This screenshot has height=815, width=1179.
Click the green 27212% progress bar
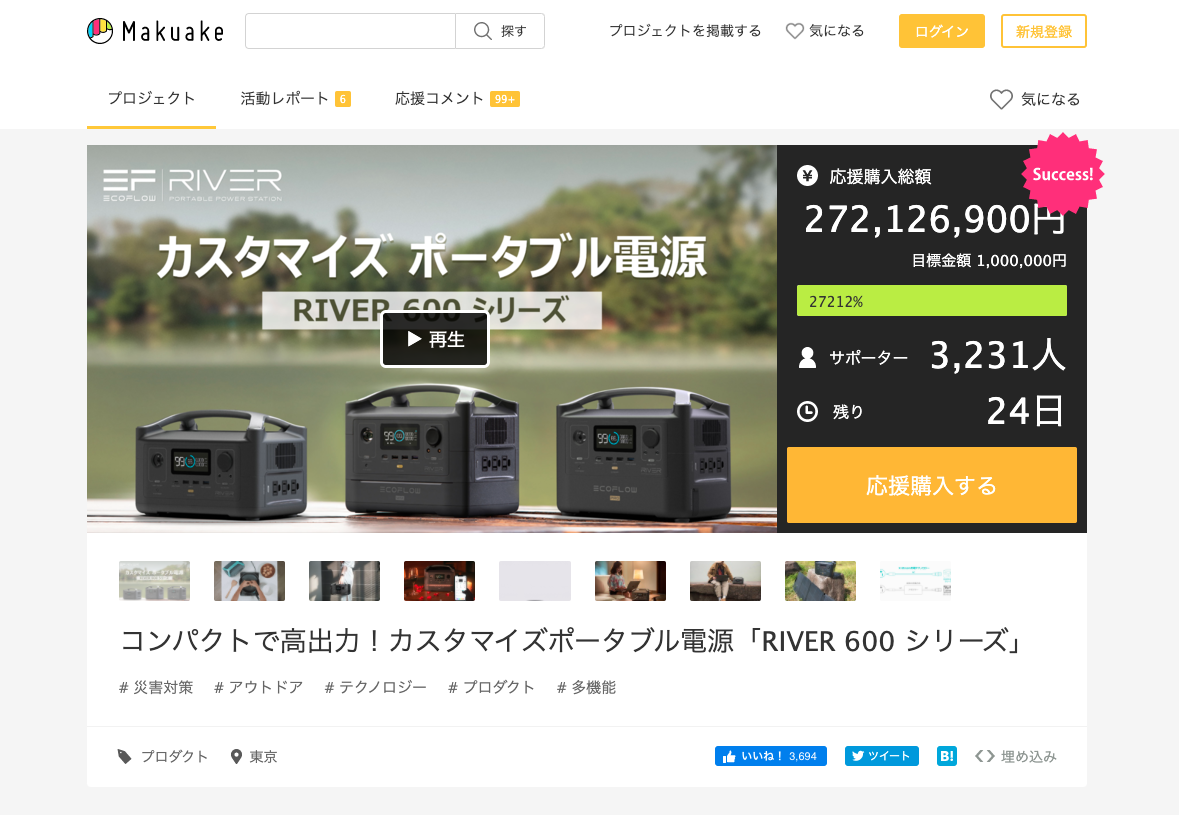(931, 300)
